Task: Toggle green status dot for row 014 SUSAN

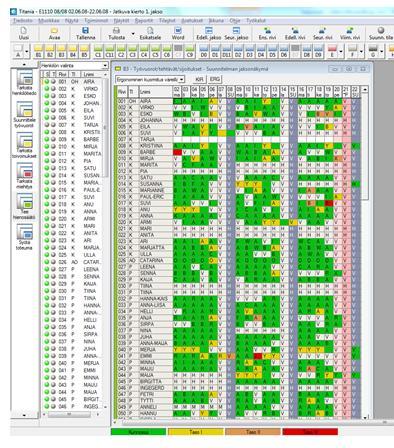Action: point(47,176)
